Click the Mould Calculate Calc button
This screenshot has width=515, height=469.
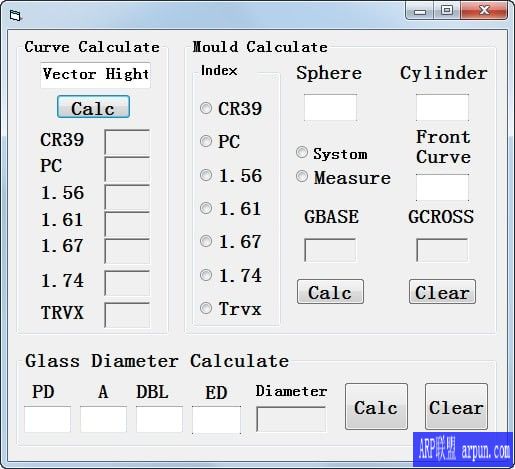330,292
